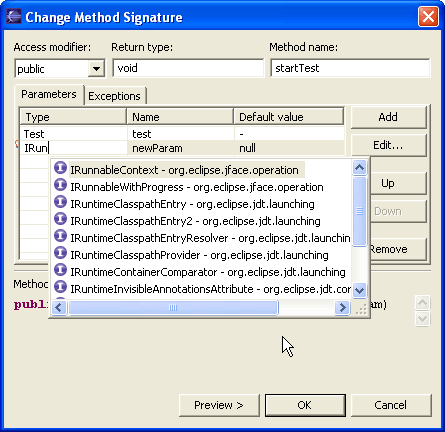Click interface icon beside IRunnableContext
Image resolution: width=445 pixels, height=432 pixels.
click(x=60, y=168)
